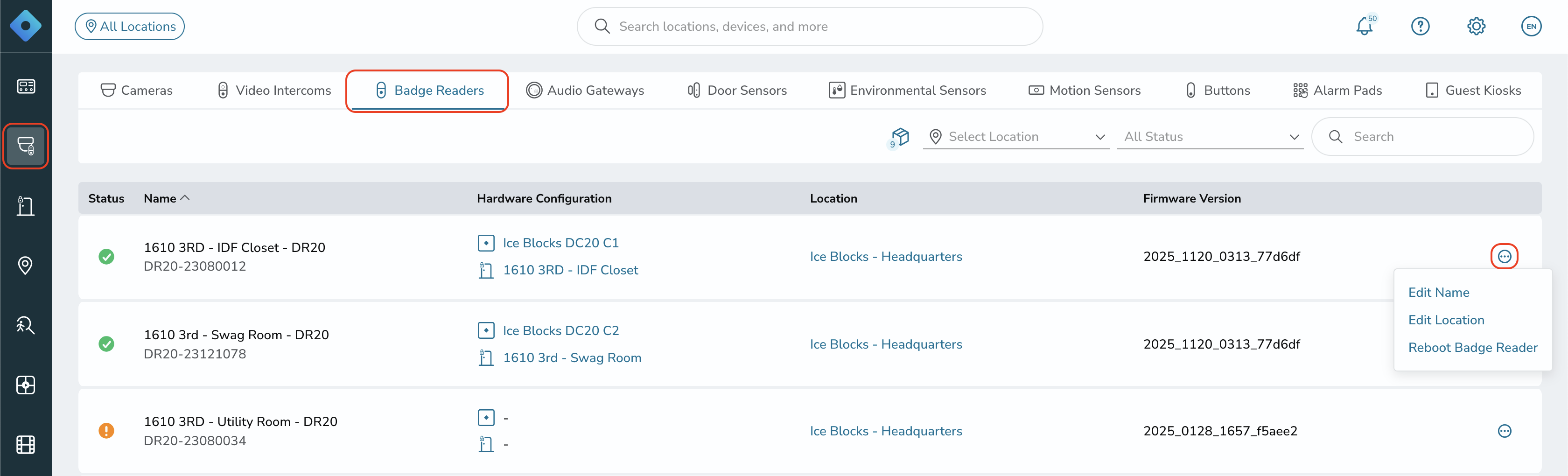Switch to the Alarm Pads tab
This screenshot has height=476, width=1568.
pos(1337,91)
